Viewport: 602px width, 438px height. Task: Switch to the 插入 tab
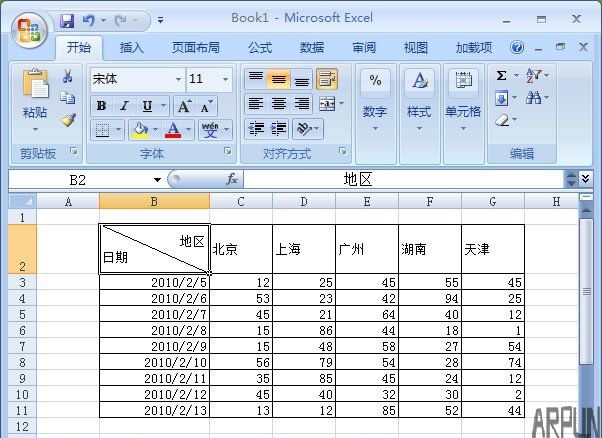[x=132, y=48]
